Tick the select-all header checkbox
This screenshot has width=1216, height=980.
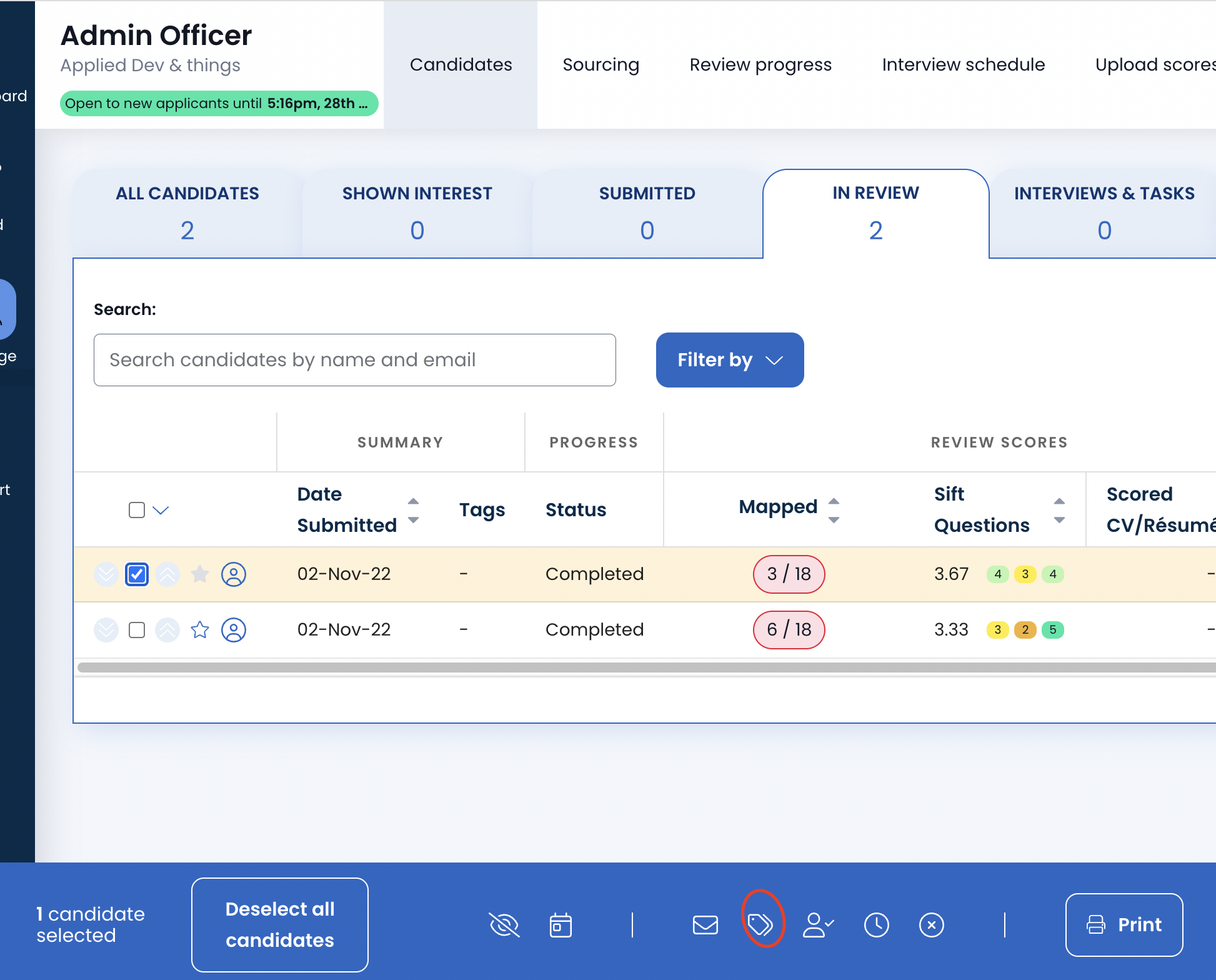tap(137, 510)
